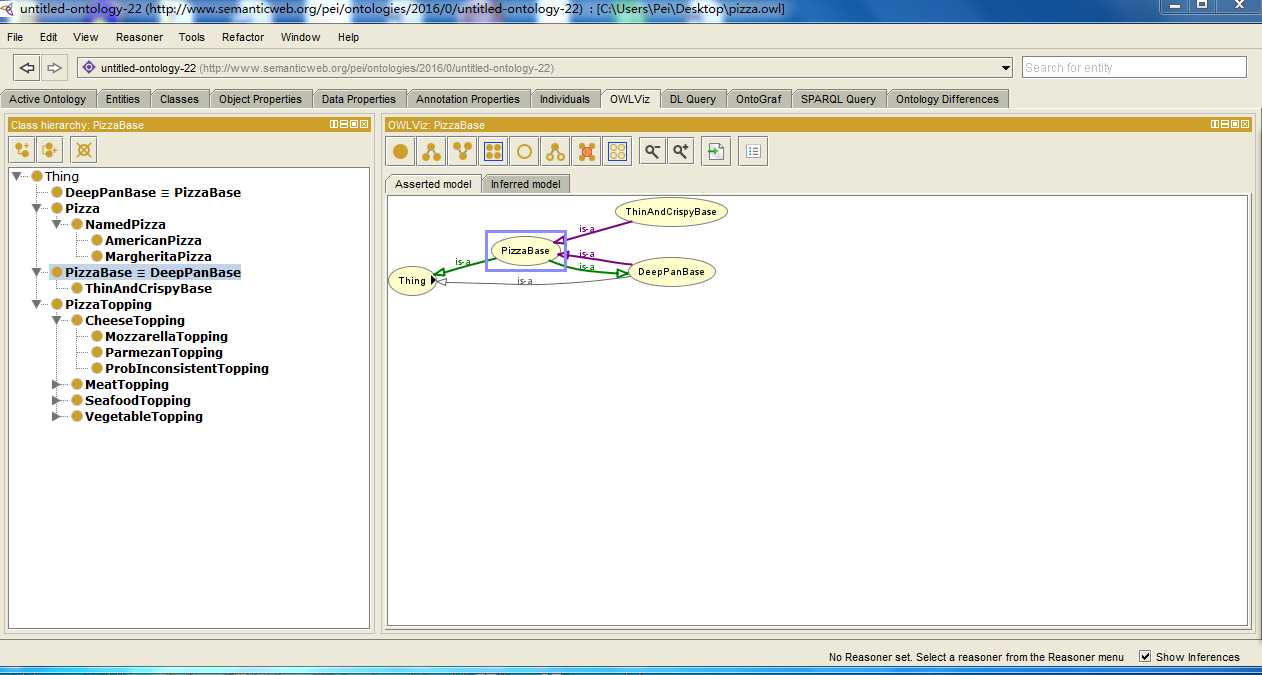The width and height of the screenshot is (1262, 675).
Task: Select AmericanPizza in the class tree
Action: coord(153,240)
